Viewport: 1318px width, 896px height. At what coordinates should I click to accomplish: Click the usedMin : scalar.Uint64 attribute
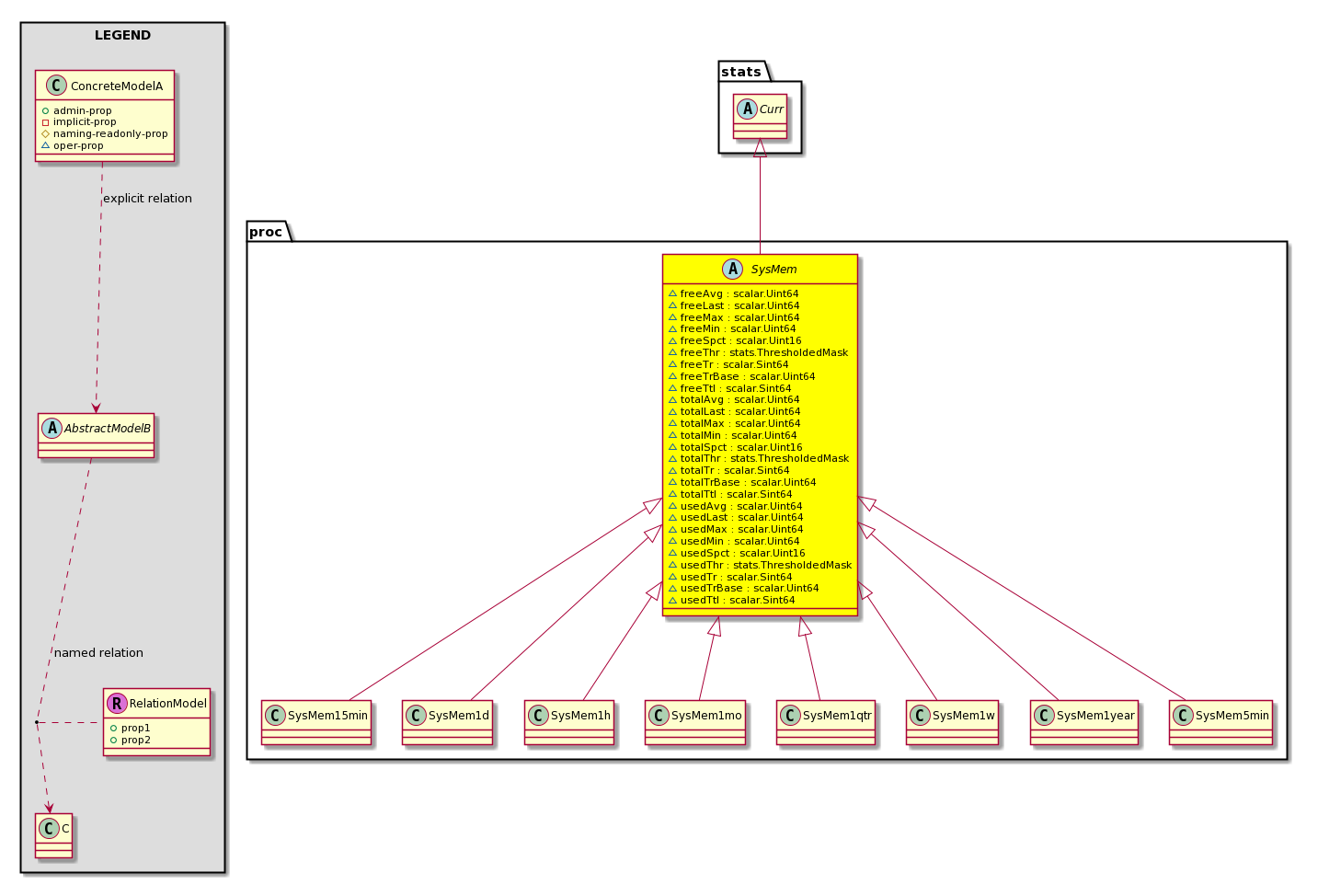[740, 541]
